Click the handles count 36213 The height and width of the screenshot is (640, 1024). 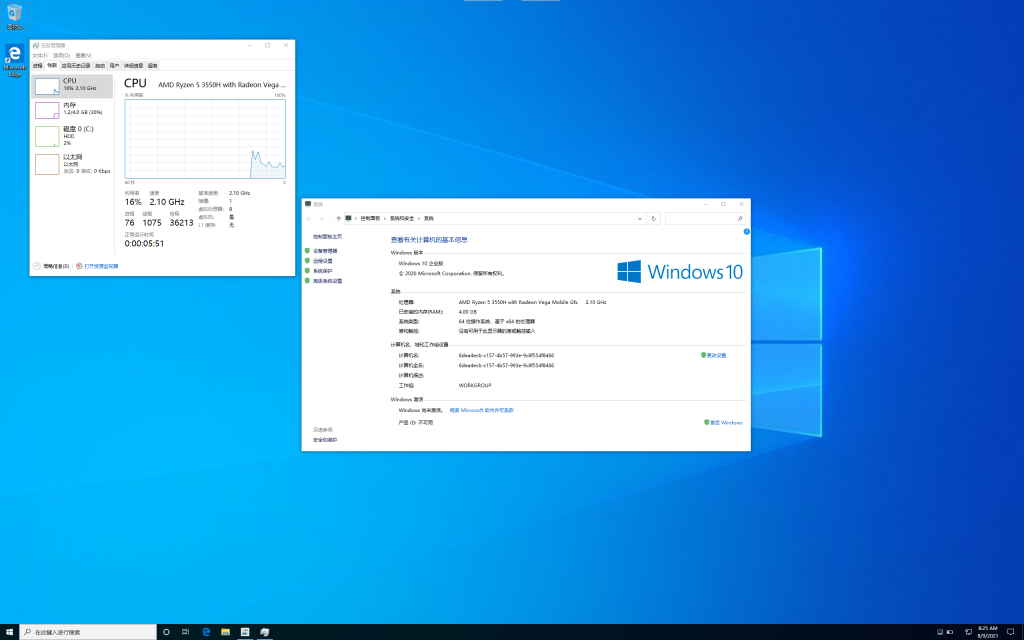(x=182, y=223)
